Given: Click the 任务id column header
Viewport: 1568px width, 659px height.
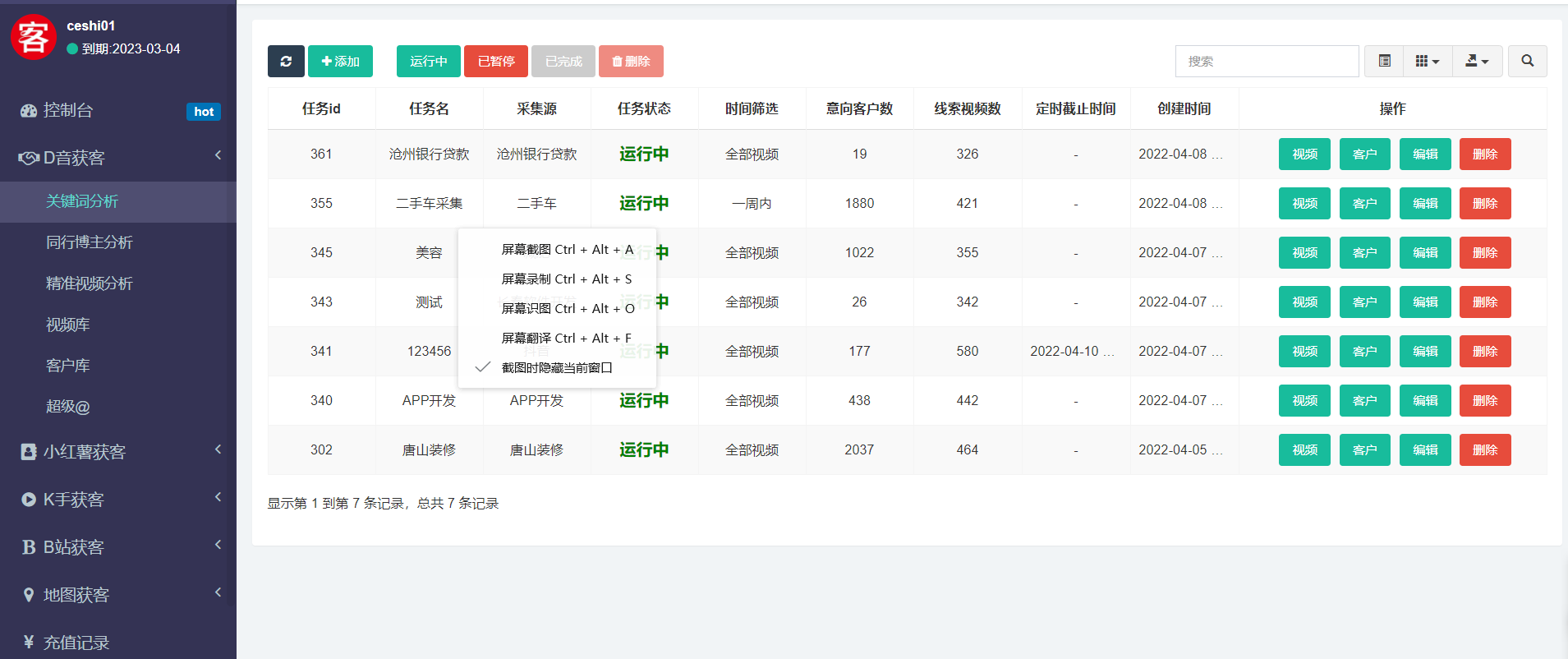Looking at the screenshot, I should (x=321, y=108).
